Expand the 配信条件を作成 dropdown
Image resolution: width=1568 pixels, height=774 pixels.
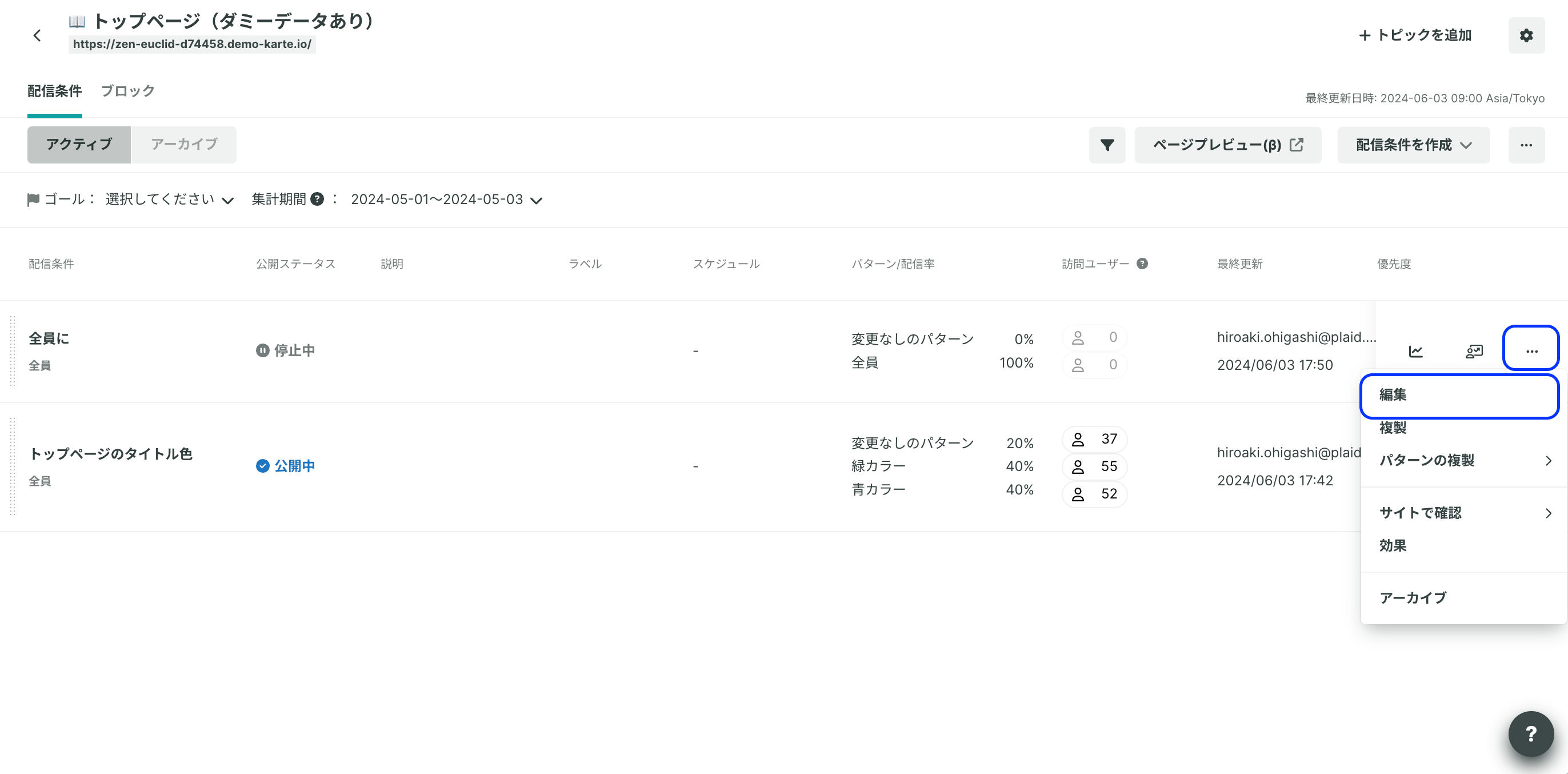coord(1413,145)
